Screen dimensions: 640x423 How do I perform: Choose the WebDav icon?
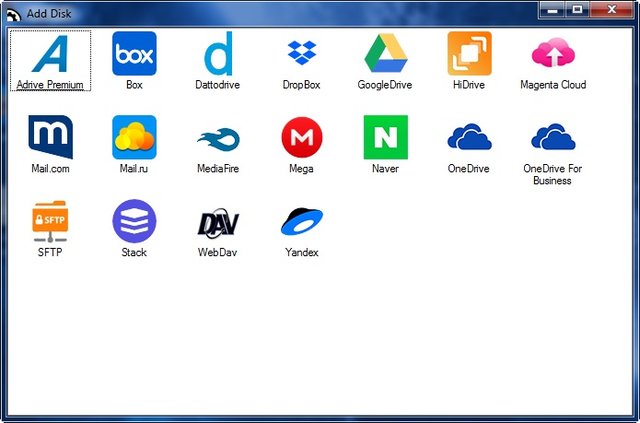(218, 222)
